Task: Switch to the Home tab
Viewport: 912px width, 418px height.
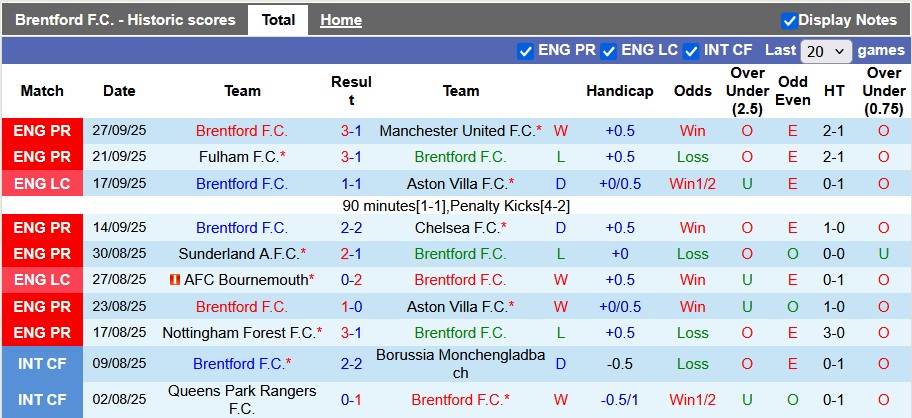Action: coord(341,20)
